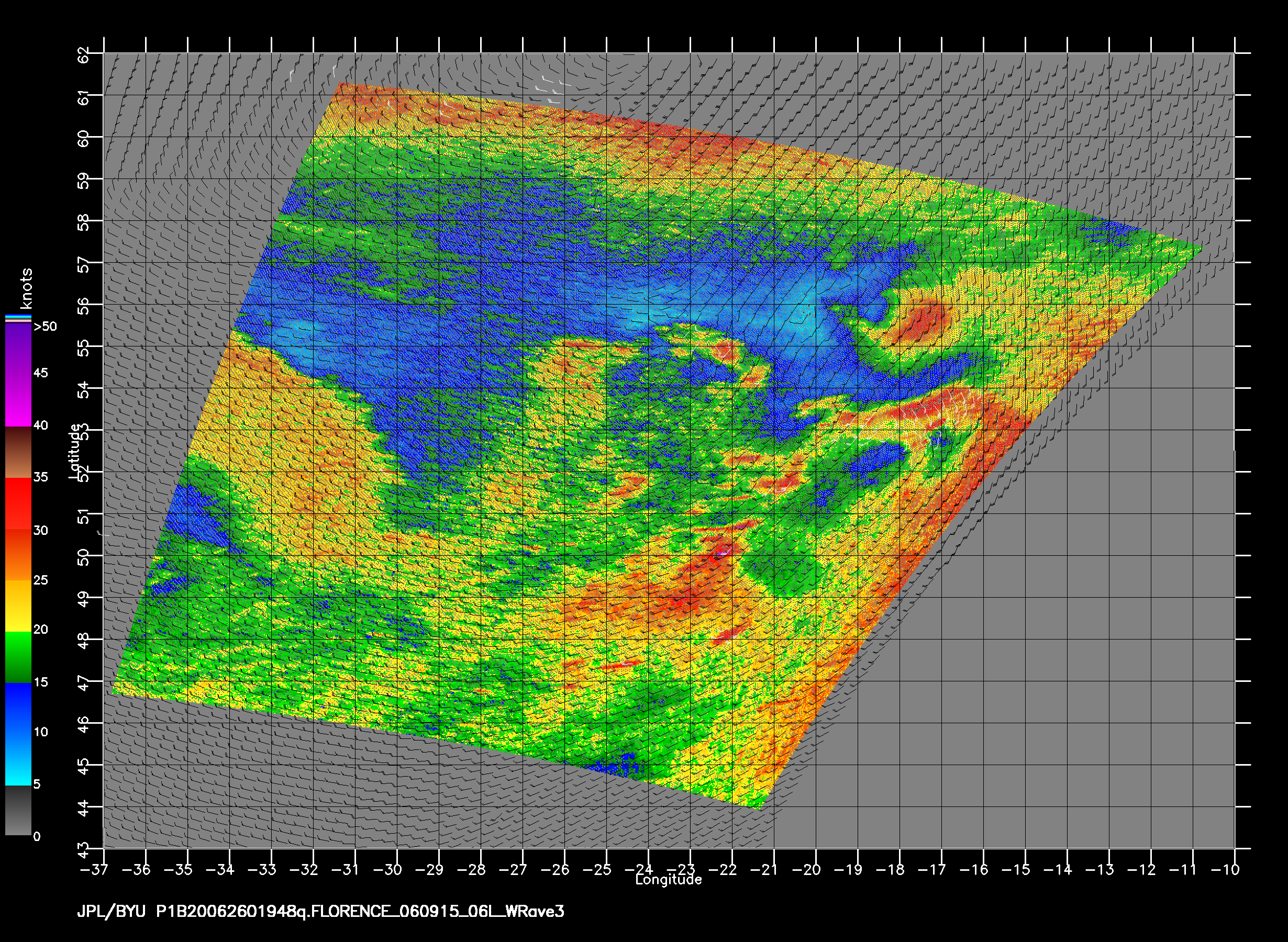Image resolution: width=1288 pixels, height=942 pixels.
Task: Click the longitude -35 tick label
Action: [179, 870]
